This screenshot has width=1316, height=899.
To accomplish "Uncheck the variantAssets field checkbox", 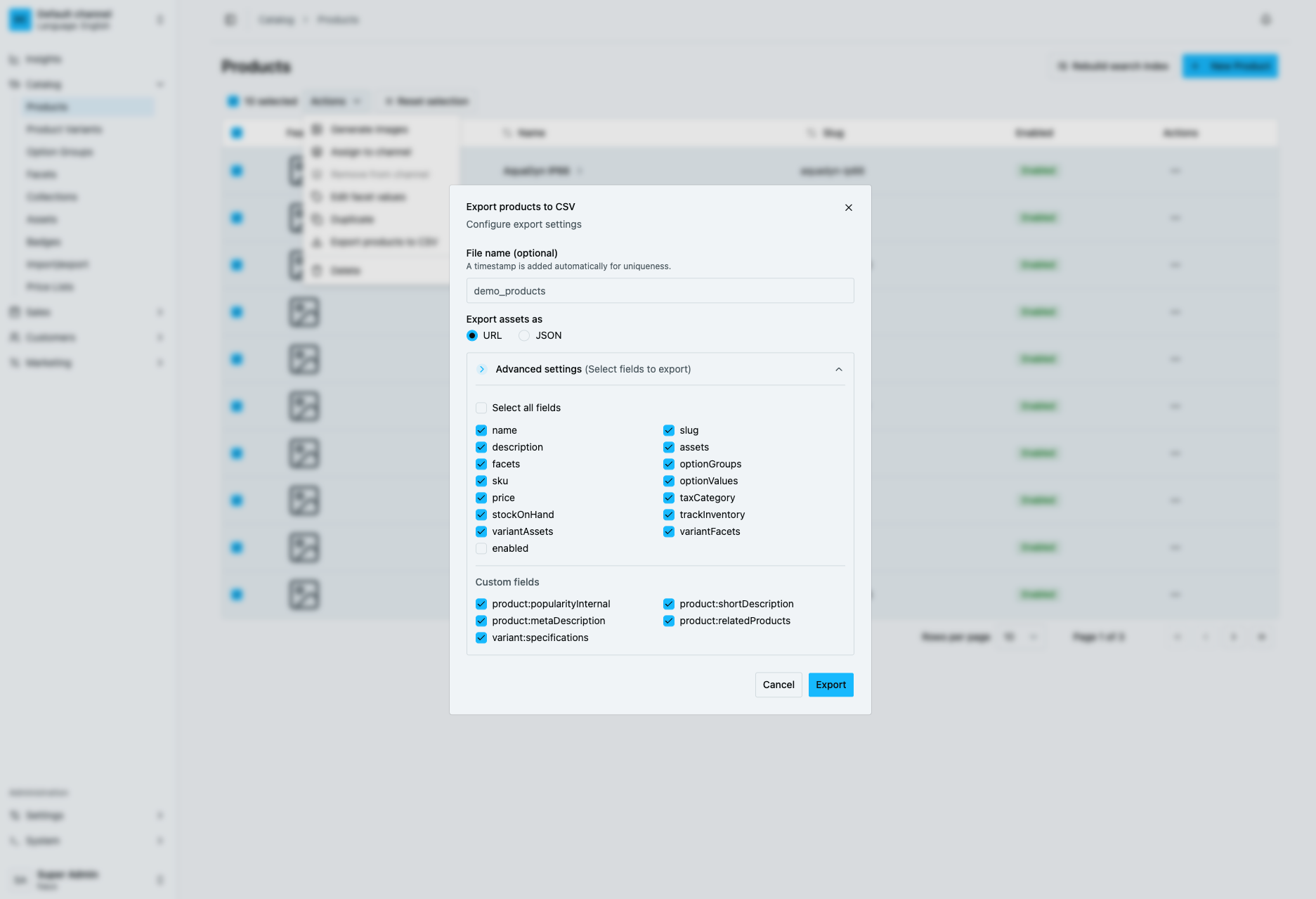I will [481, 531].
